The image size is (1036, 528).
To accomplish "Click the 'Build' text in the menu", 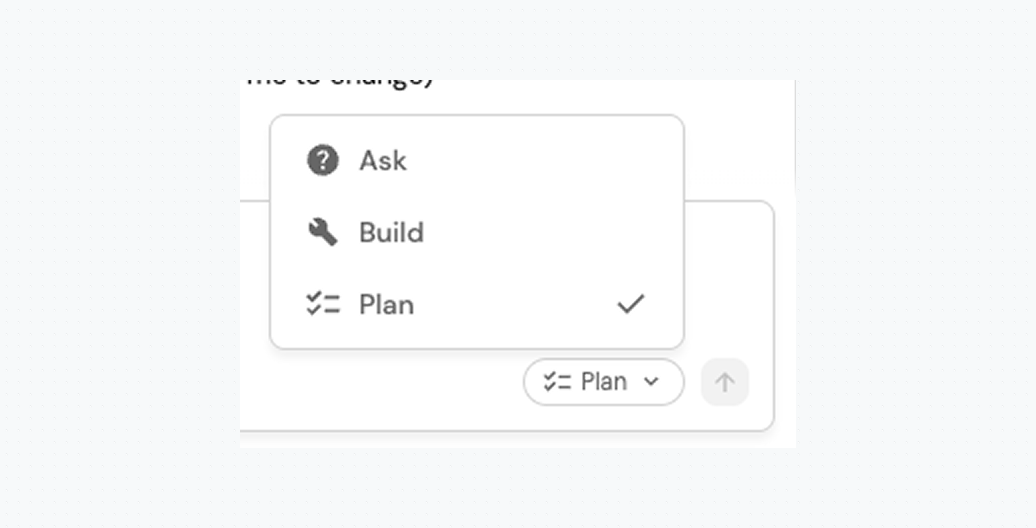I will pos(391,233).
